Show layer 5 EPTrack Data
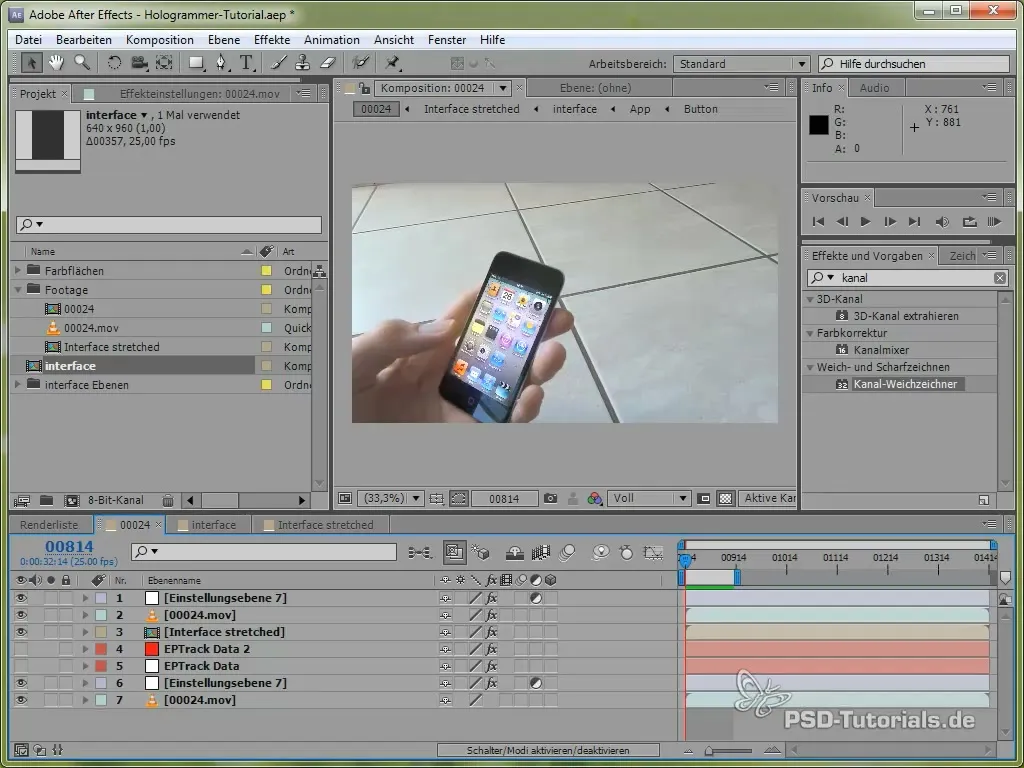The width and height of the screenshot is (1024, 768). [21, 665]
